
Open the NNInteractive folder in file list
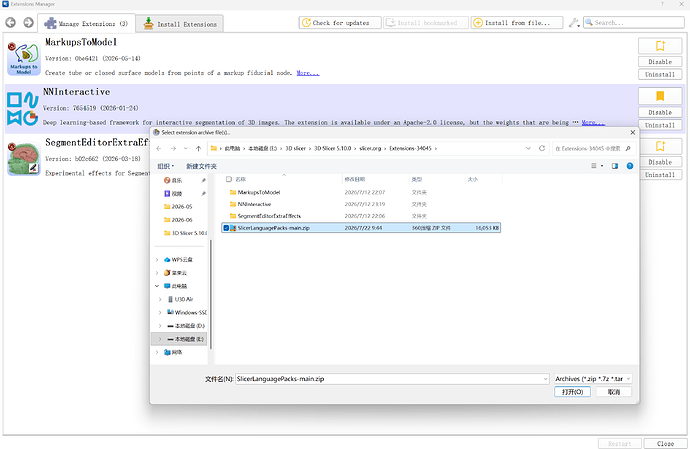254,204
